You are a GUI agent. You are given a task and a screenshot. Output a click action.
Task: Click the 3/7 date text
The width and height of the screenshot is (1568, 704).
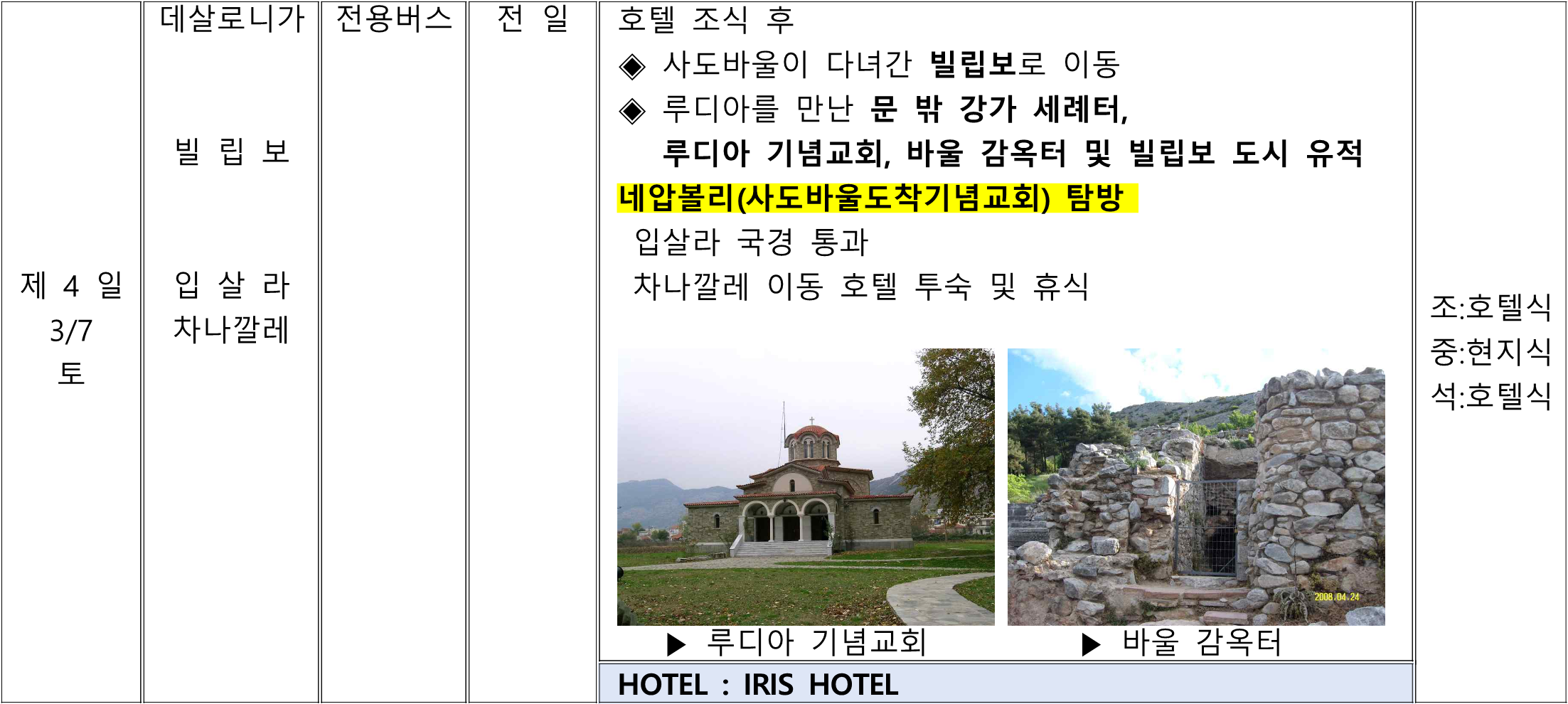coord(71,331)
